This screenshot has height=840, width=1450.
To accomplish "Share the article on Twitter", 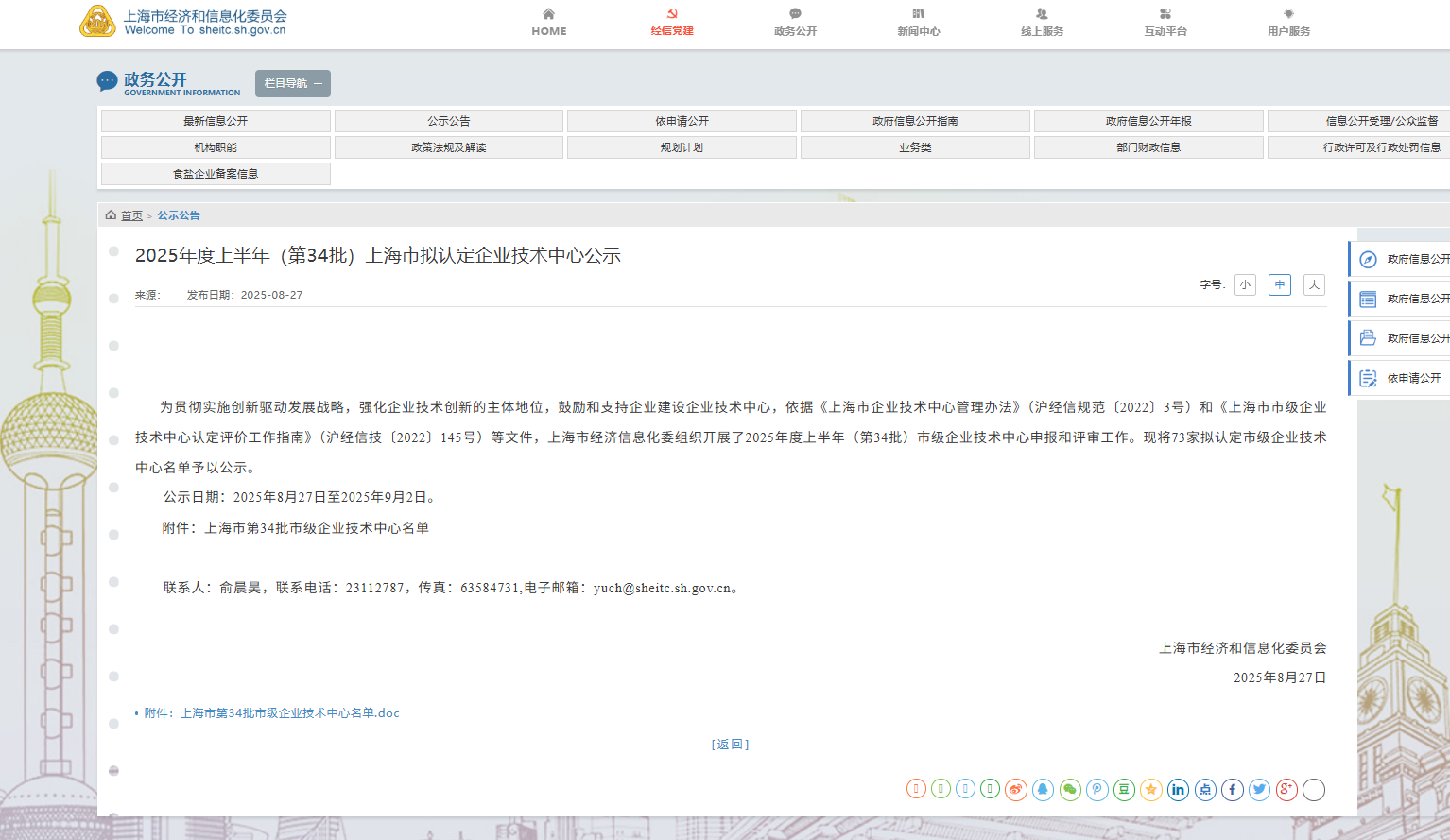I will [1259, 790].
